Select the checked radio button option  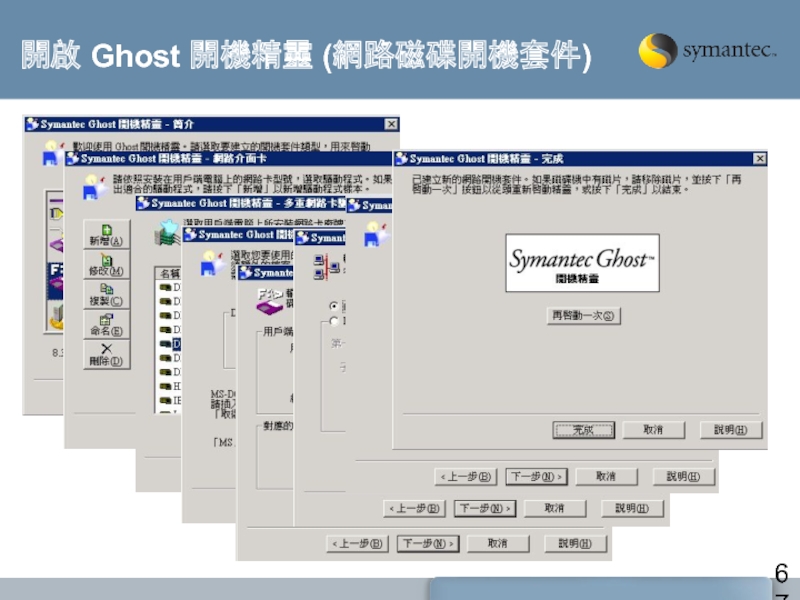coord(334,306)
